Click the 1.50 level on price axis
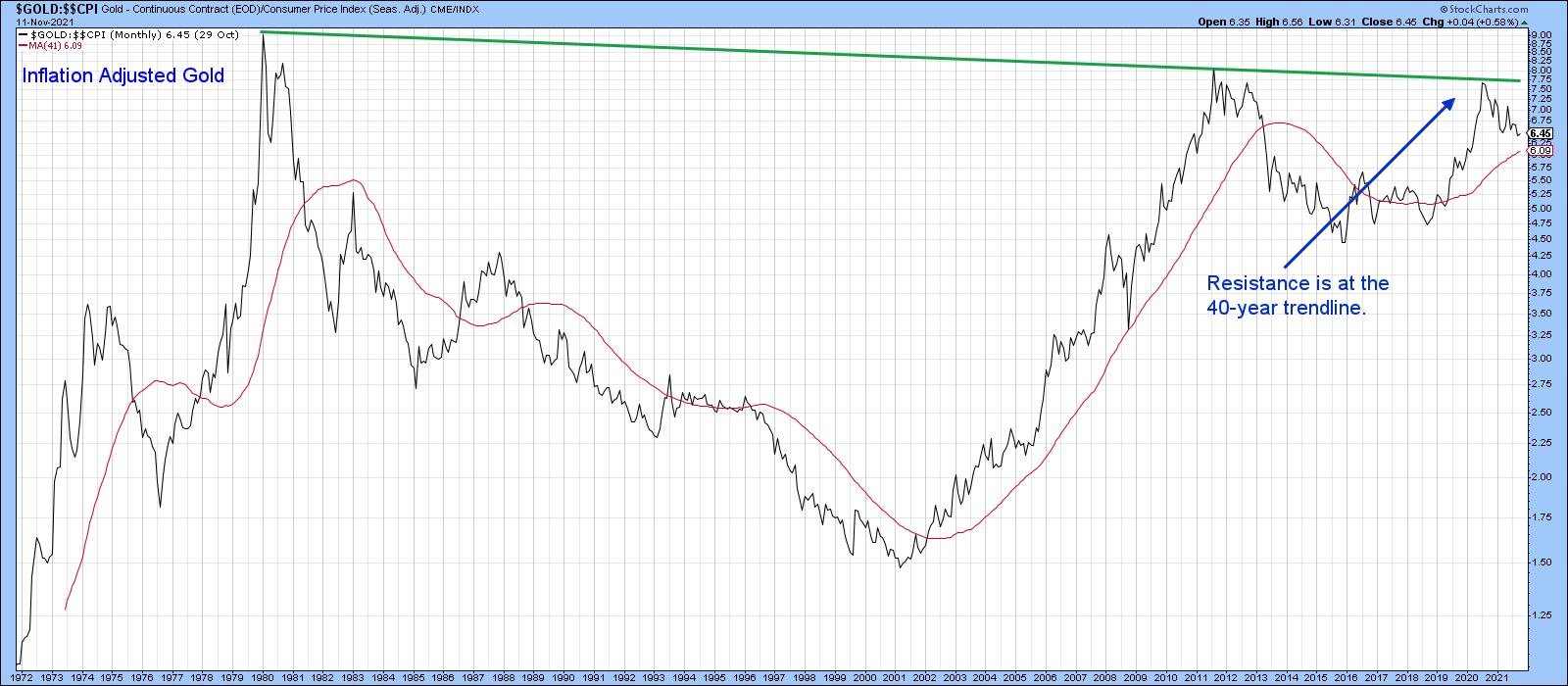Screen dimensions: 1568x686 click(x=1539, y=563)
